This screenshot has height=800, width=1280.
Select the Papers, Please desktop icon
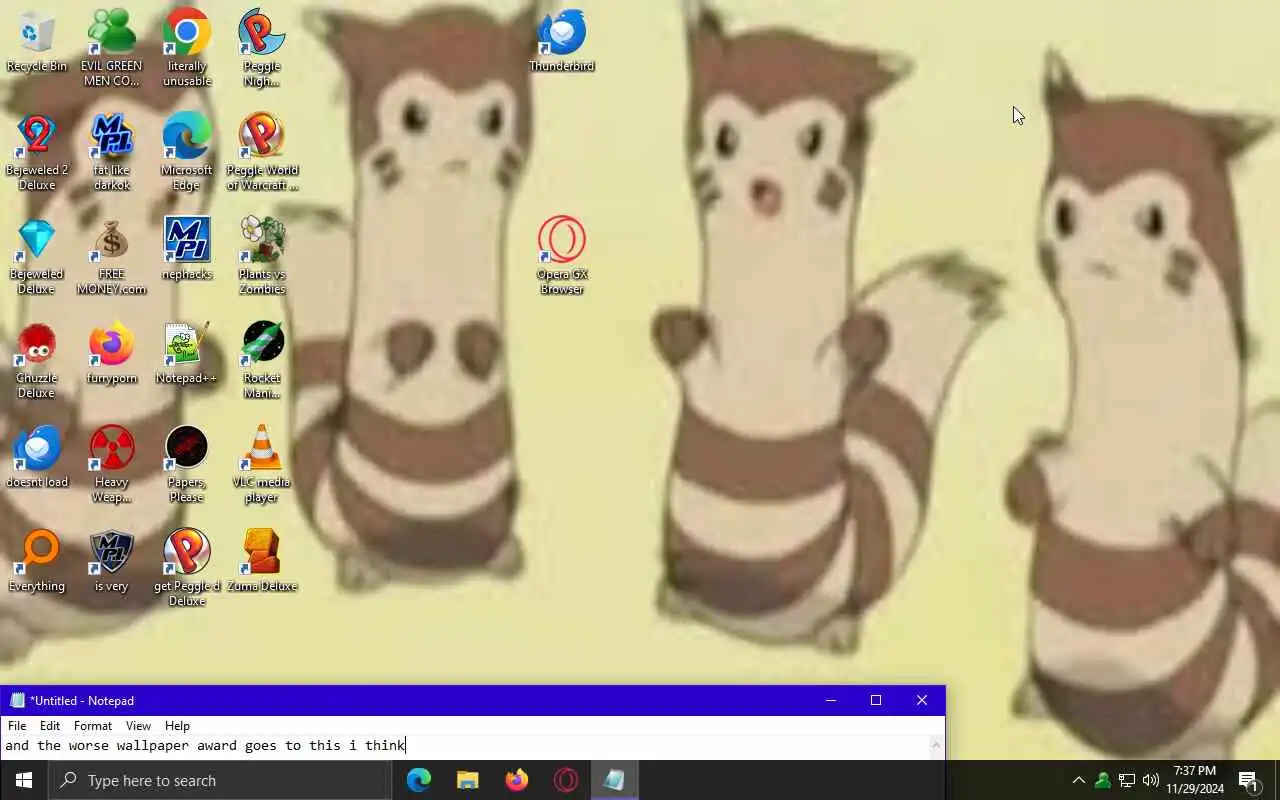coord(187,464)
